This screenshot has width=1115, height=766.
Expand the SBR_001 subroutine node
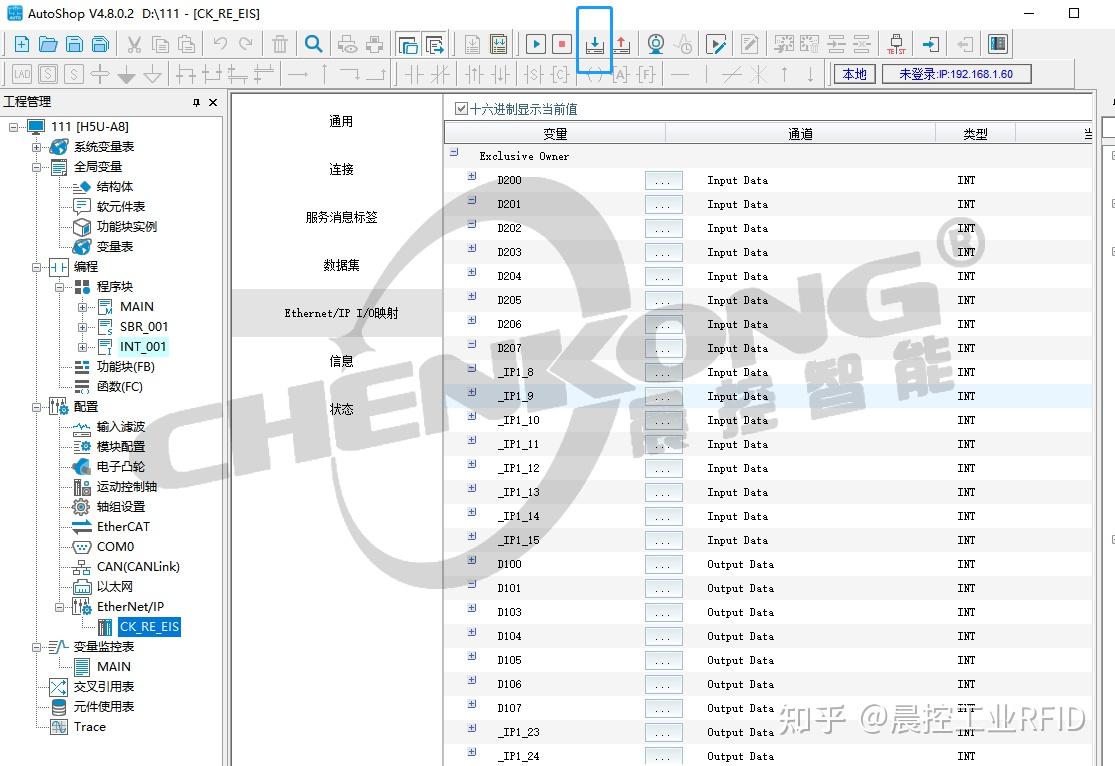[x=82, y=327]
